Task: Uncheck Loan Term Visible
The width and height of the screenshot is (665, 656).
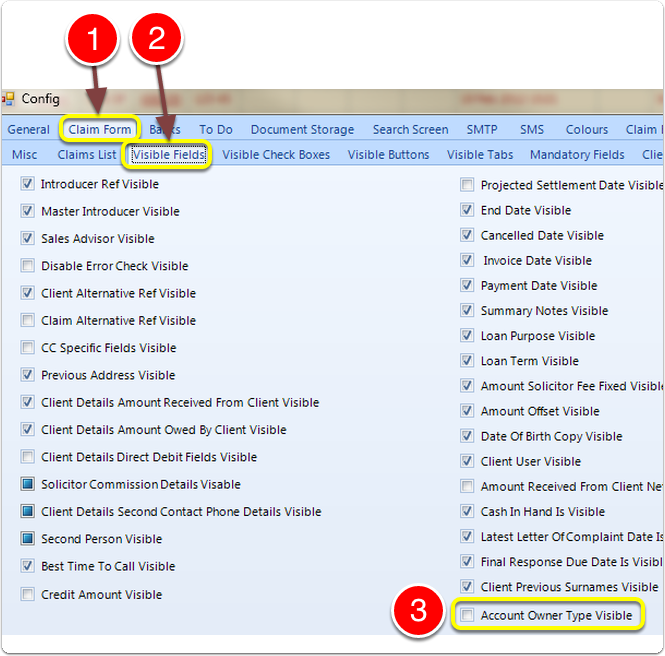Action: point(467,360)
